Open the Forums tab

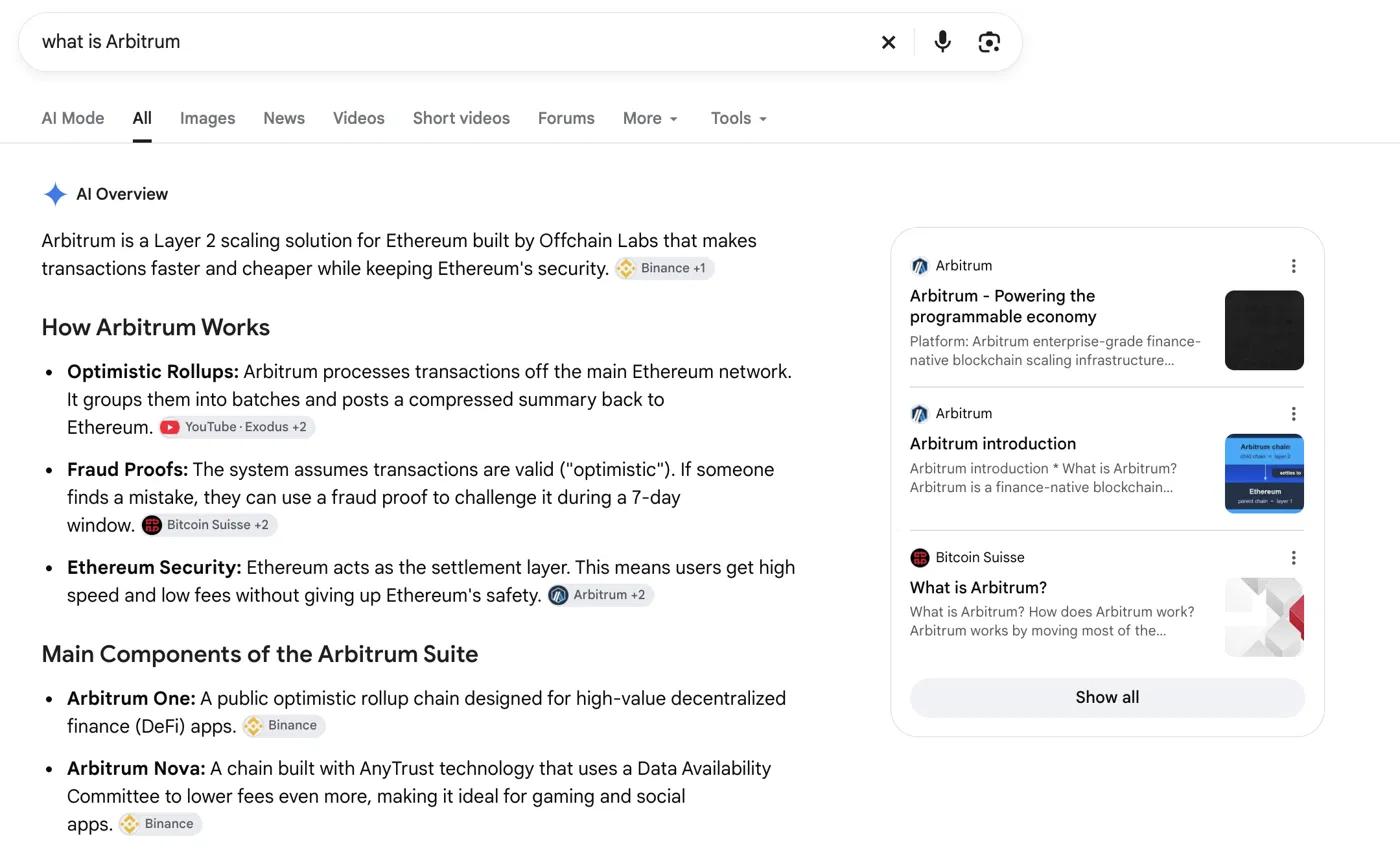(x=566, y=118)
